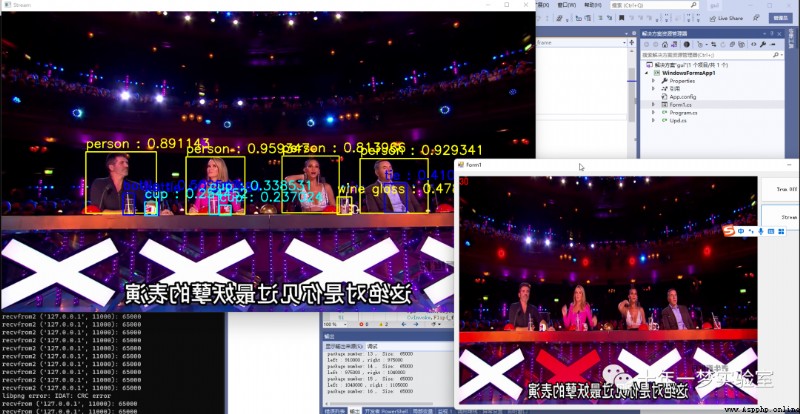800x414 pixels.
Task: Expand the Form1.cs node
Action: pos(654,104)
